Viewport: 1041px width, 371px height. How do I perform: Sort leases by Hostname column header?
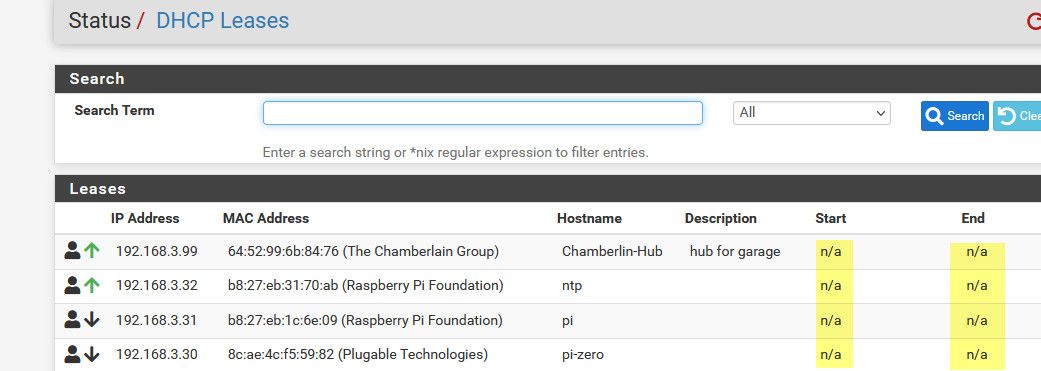pos(590,218)
